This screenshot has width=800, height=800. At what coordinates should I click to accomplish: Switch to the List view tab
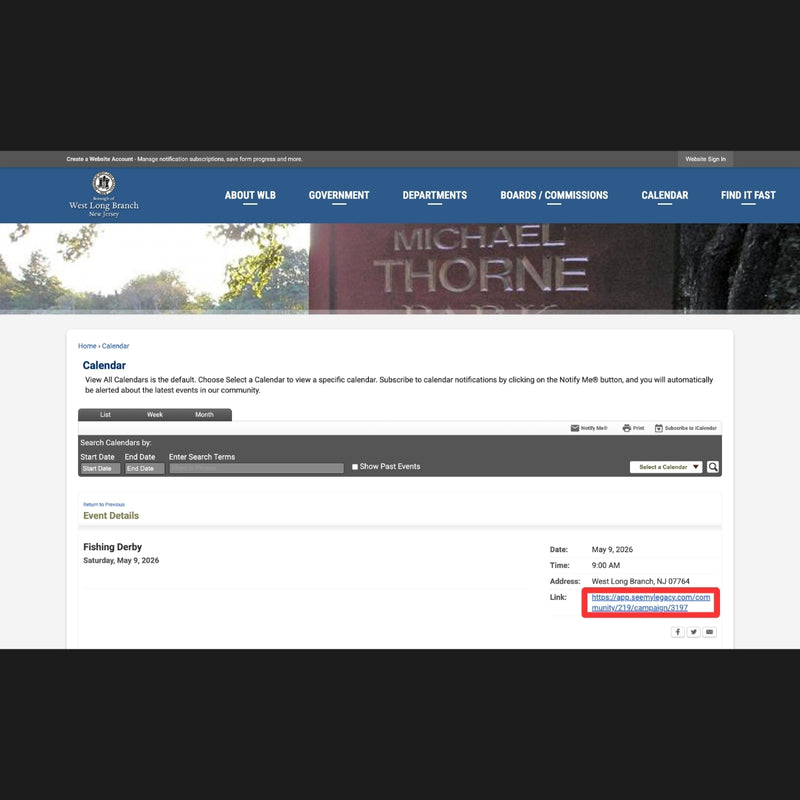pos(105,415)
